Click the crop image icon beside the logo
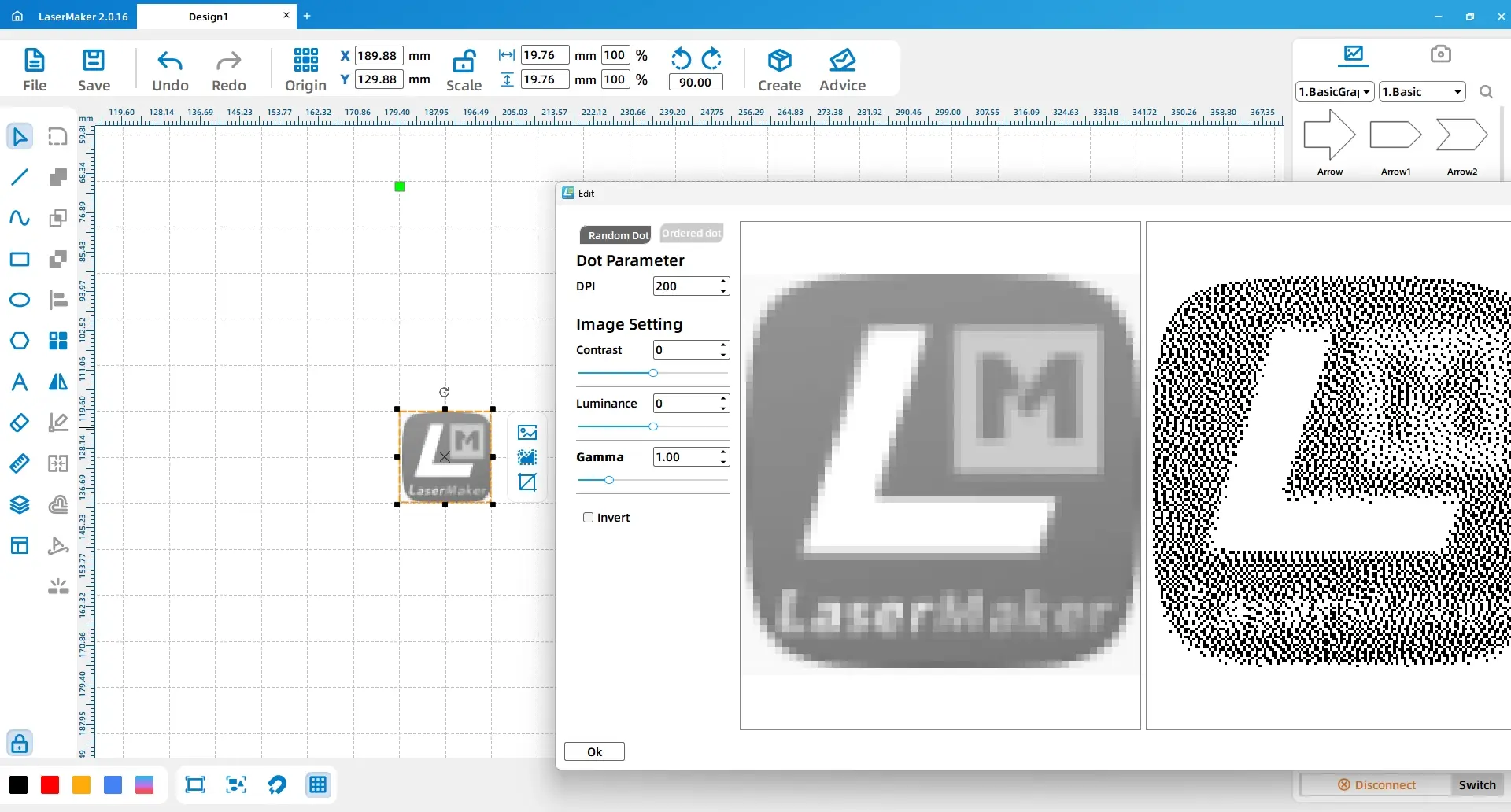The image size is (1511, 812). coord(527,482)
